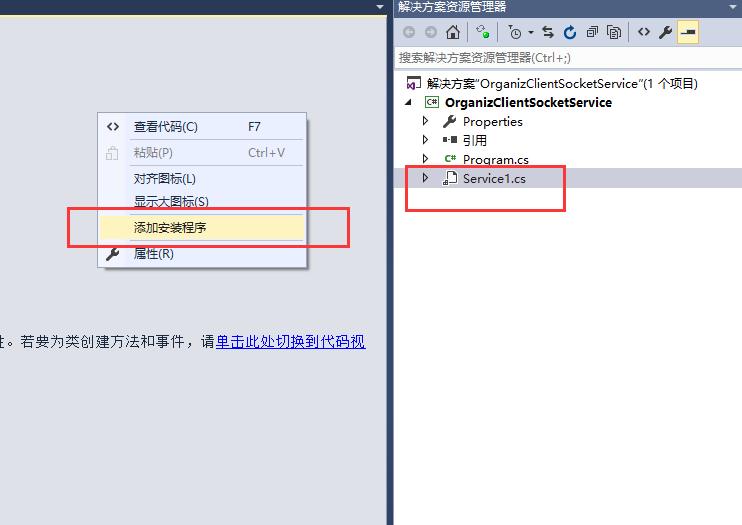Select Properties in the project tree
Image resolution: width=742 pixels, height=525 pixels.
493,122
